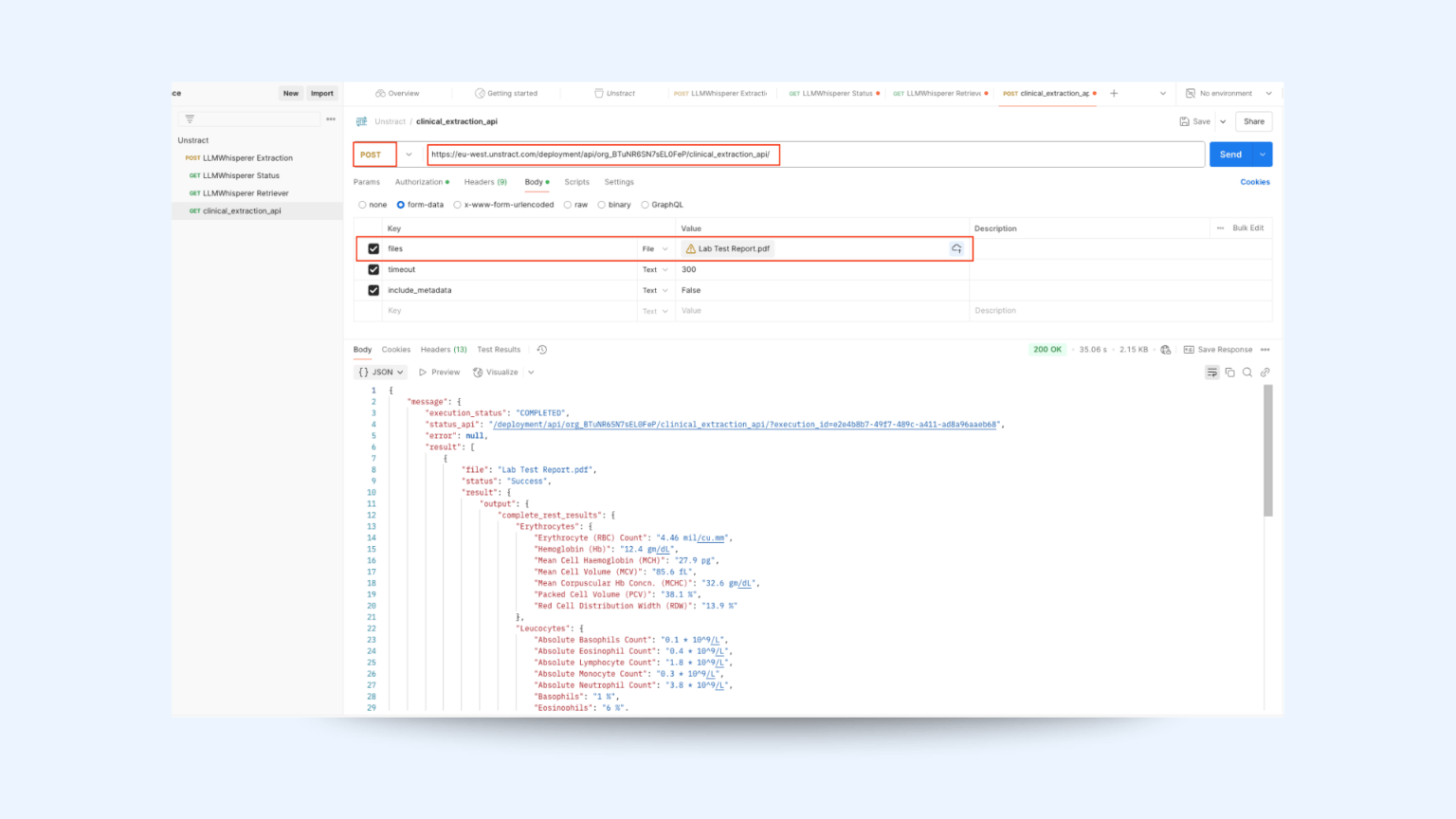The width and height of the screenshot is (1456, 819).
Task: Copy the response body to clipboard
Action: (1229, 372)
